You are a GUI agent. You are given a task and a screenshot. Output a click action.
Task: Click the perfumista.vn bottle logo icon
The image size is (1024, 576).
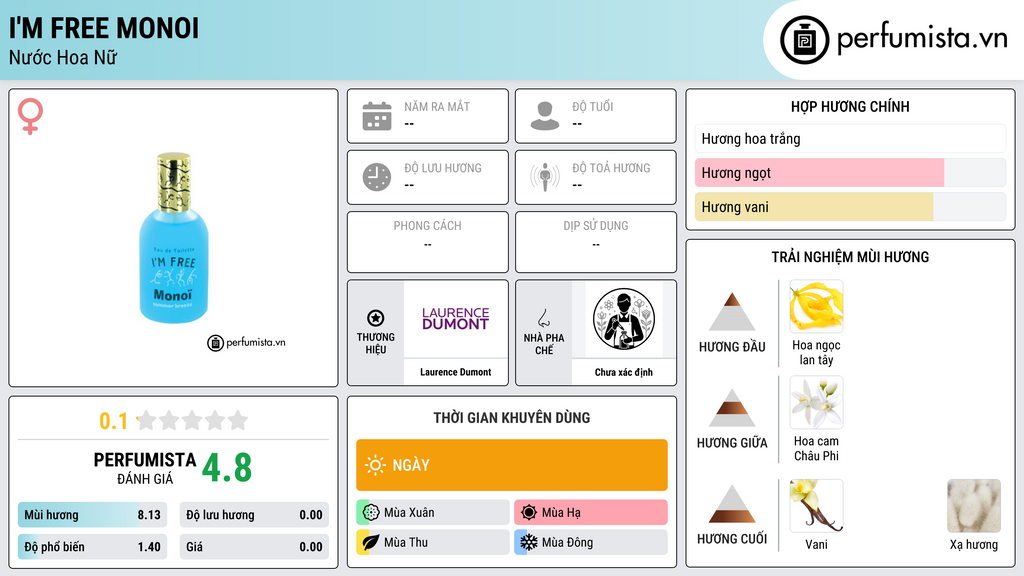(804, 40)
